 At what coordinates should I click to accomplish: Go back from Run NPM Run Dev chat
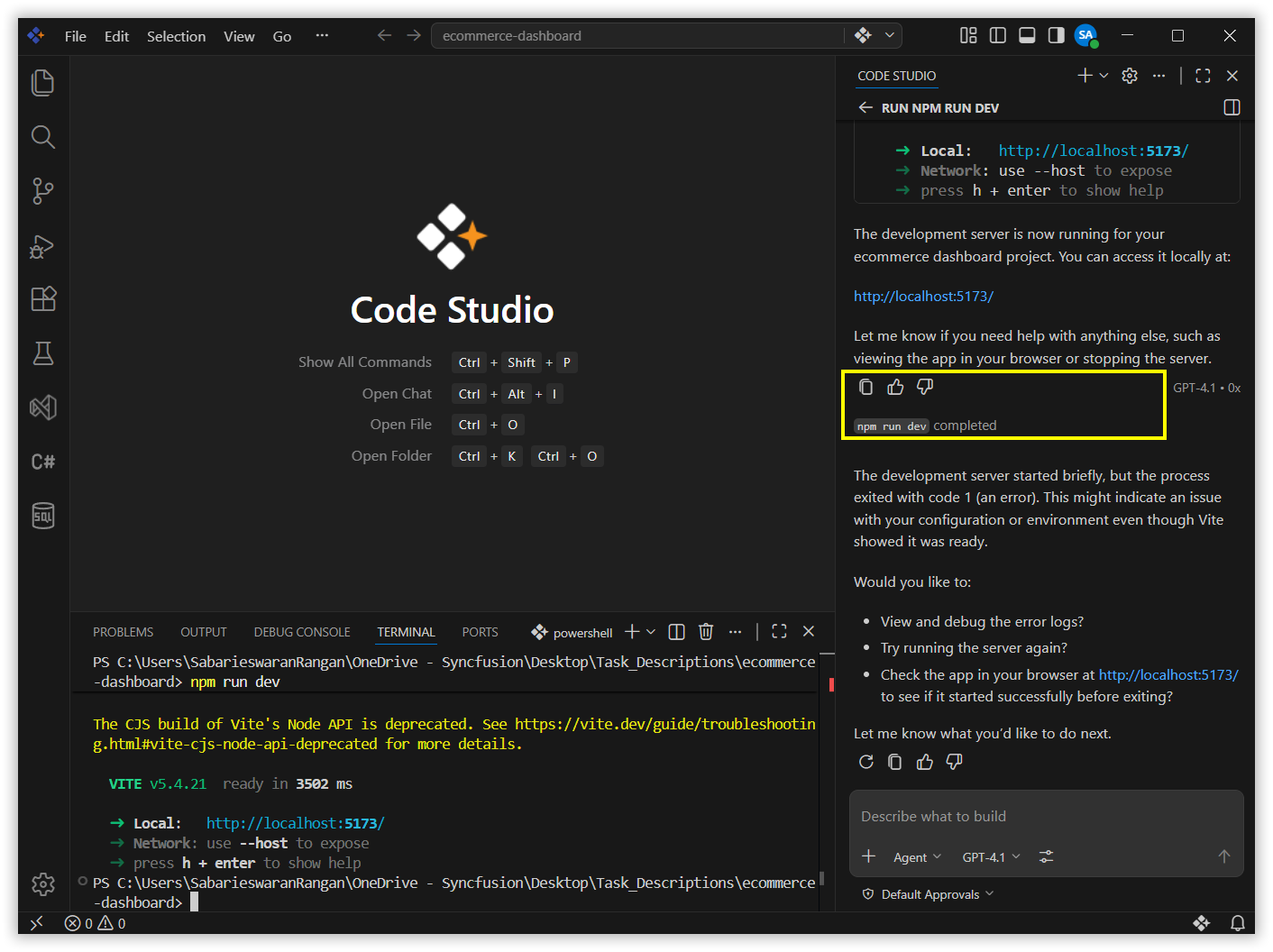[865, 107]
